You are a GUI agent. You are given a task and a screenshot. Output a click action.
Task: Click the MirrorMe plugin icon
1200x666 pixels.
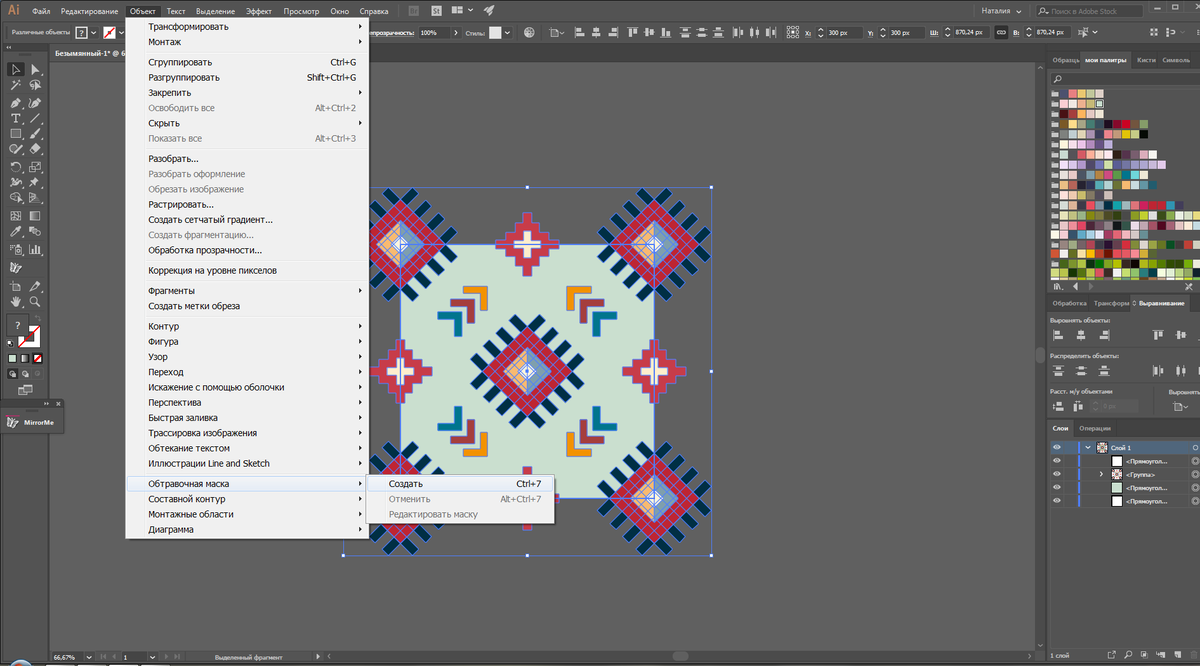point(12,423)
